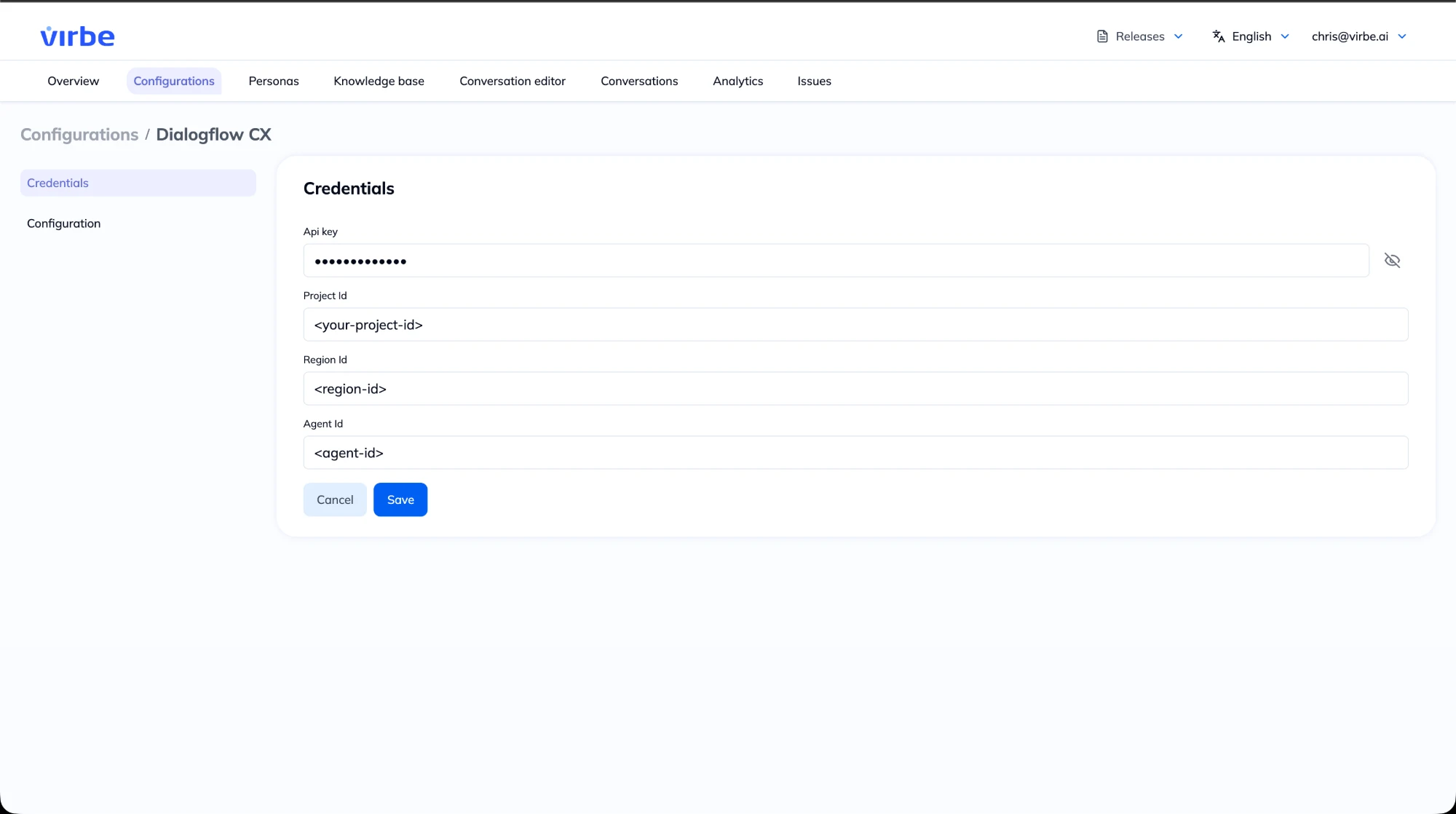1456x814 pixels.
Task: Toggle Api key visibility eye icon
Action: coord(1392,261)
